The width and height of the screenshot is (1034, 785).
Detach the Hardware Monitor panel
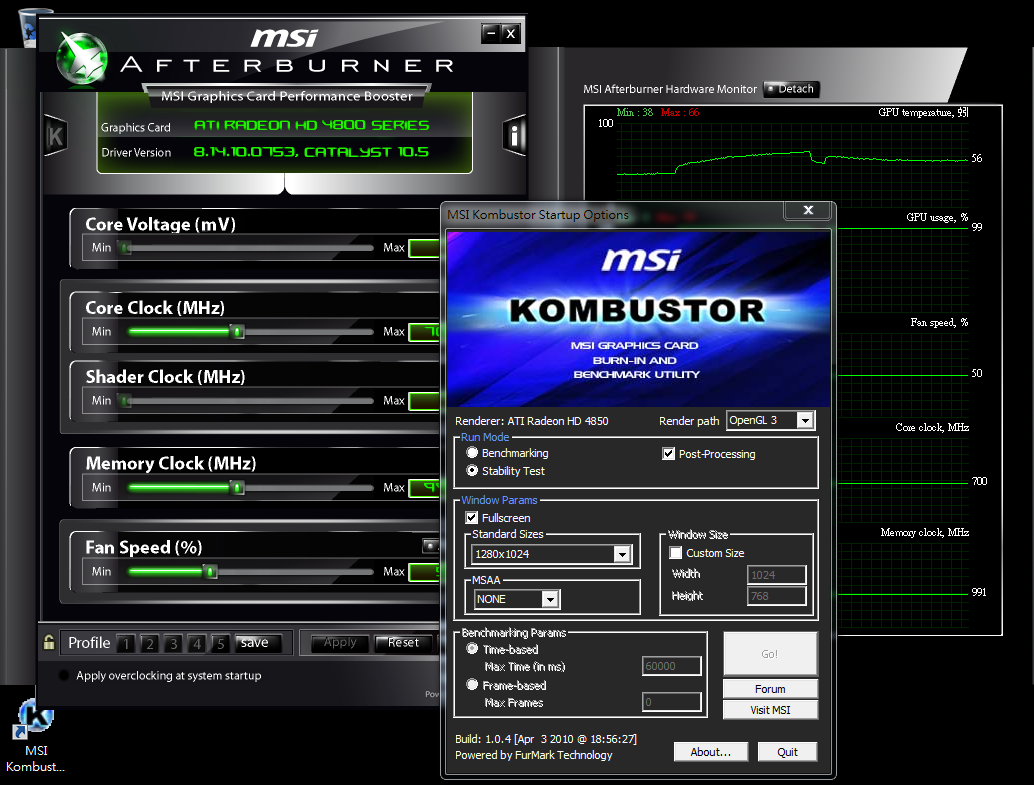[791, 89]
